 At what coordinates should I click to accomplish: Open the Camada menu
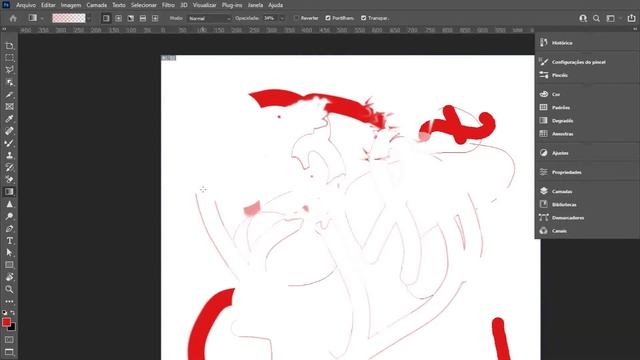(x=97, y=5)
